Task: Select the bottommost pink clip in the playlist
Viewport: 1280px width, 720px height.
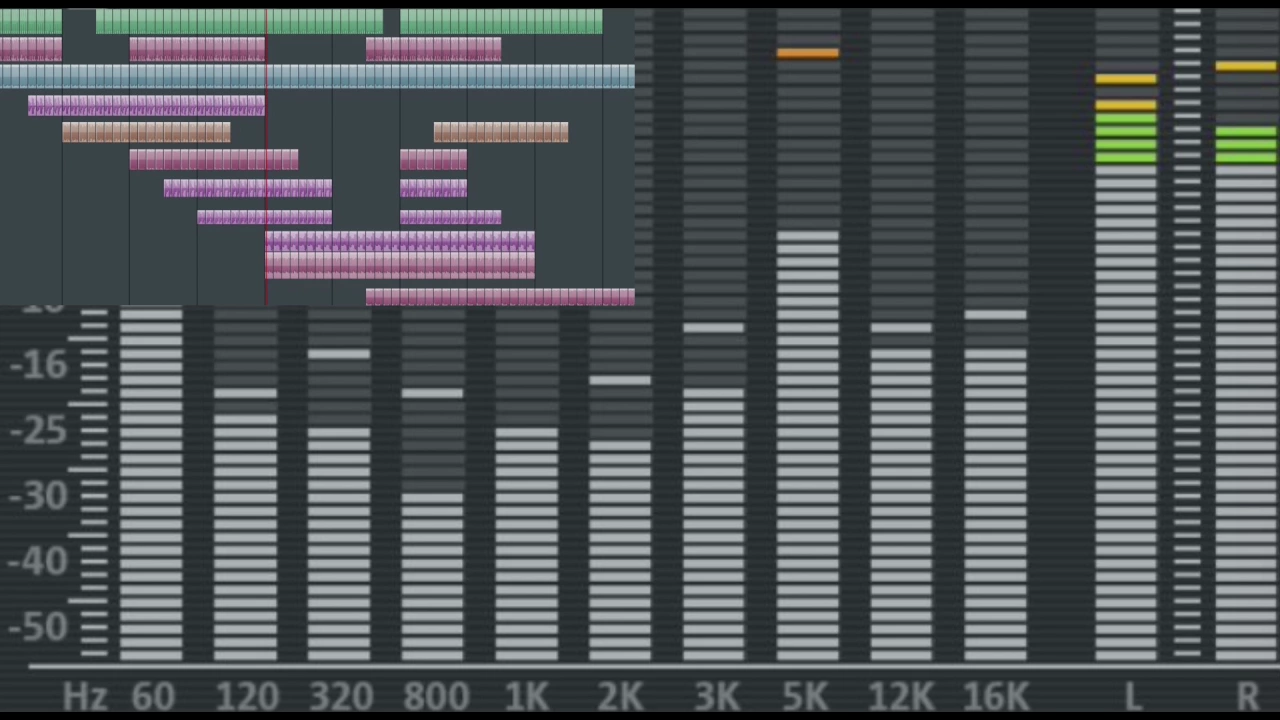Action: click(x=500, y=296)
